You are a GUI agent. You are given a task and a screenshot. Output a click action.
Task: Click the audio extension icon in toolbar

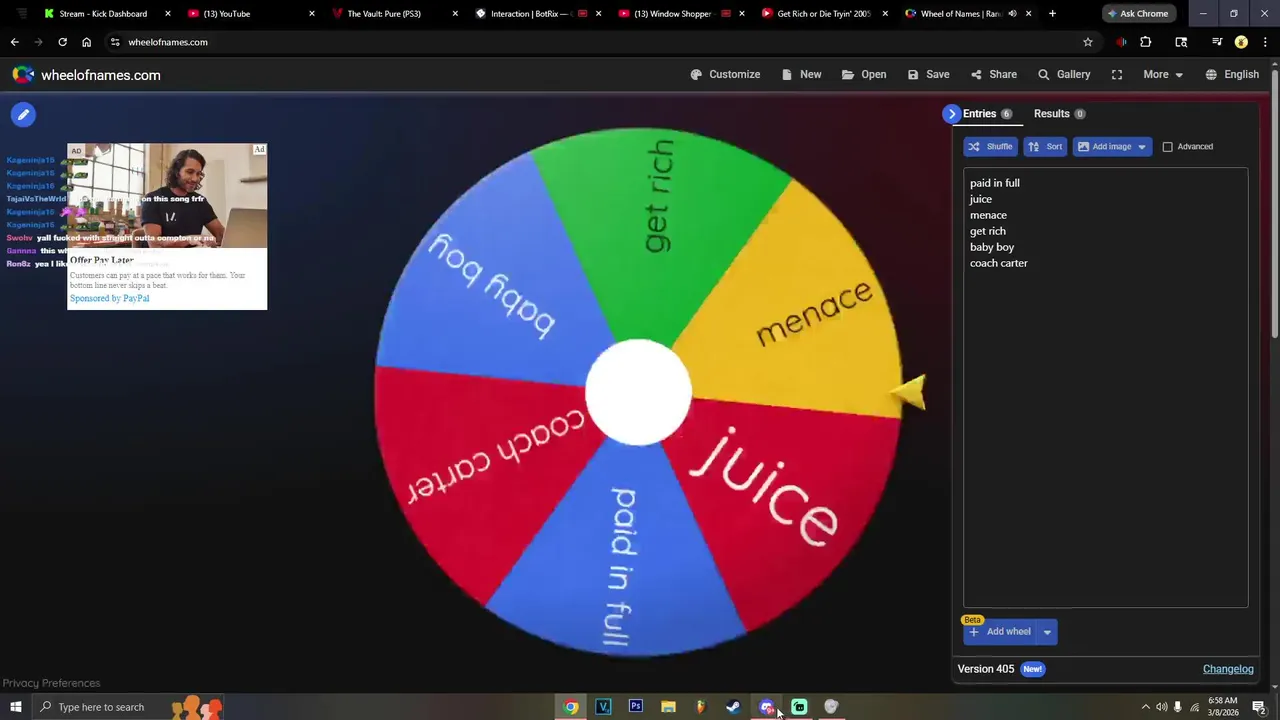pyautogui.click(x=1121, y=42)
